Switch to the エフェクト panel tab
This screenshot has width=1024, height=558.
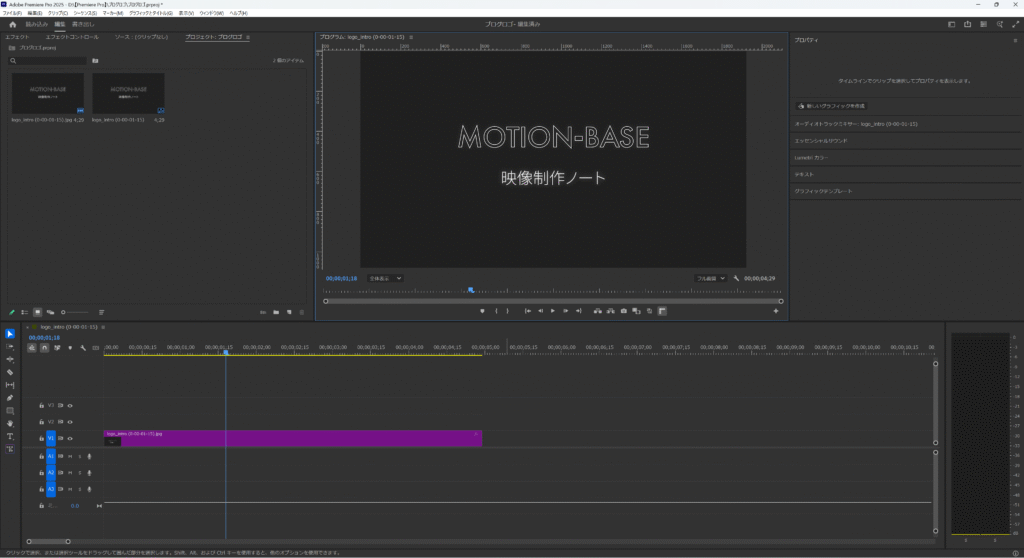(x=18, y=37)
